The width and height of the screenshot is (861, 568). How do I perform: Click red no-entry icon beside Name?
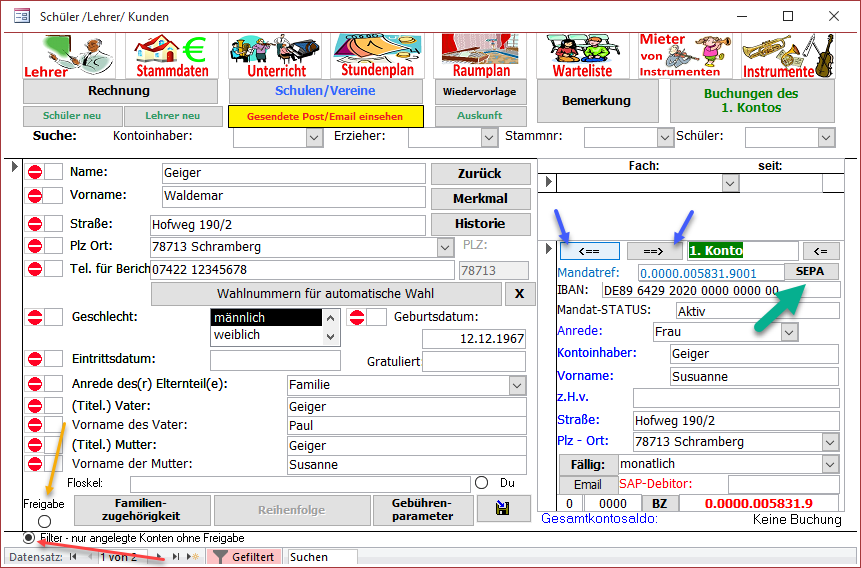point(35,172)
